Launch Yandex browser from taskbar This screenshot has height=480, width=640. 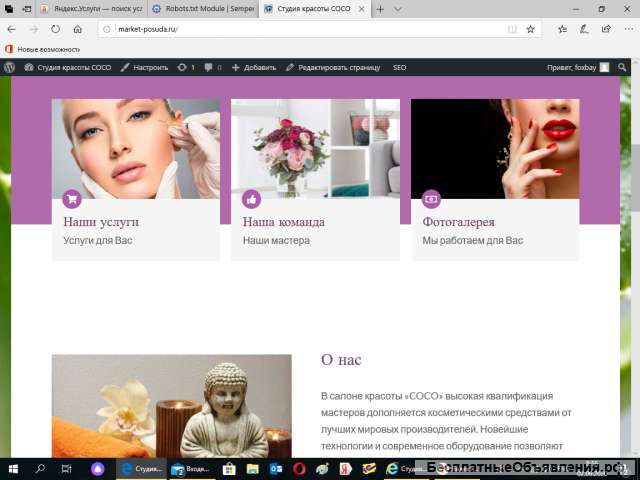tap(346, 469)
